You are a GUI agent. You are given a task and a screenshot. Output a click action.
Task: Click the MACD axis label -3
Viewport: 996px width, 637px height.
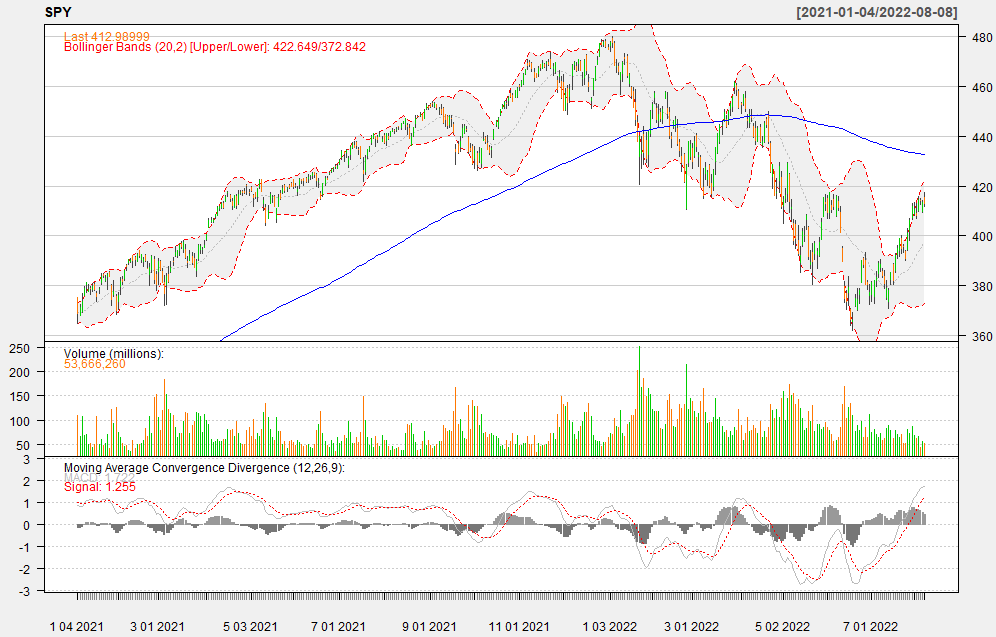pyautogui.click(x=24, y=592)
